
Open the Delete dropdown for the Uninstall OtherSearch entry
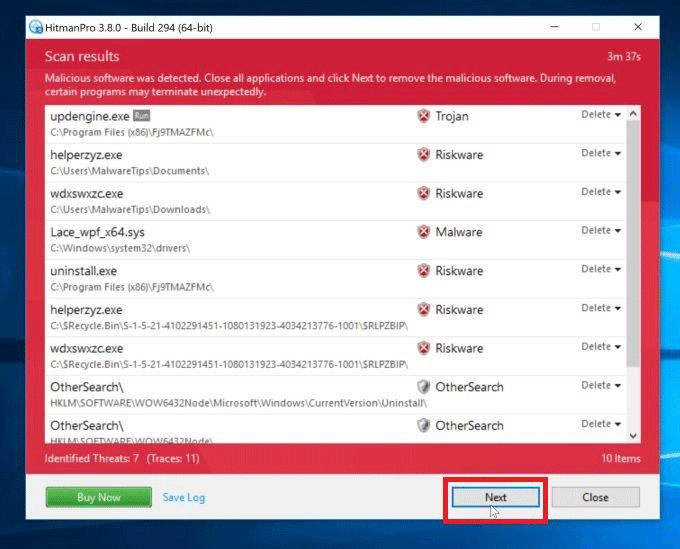coord(601,385)
